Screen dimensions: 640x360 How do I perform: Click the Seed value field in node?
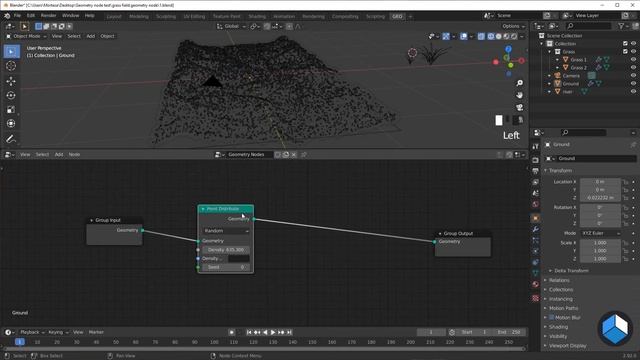click(226, 267)
